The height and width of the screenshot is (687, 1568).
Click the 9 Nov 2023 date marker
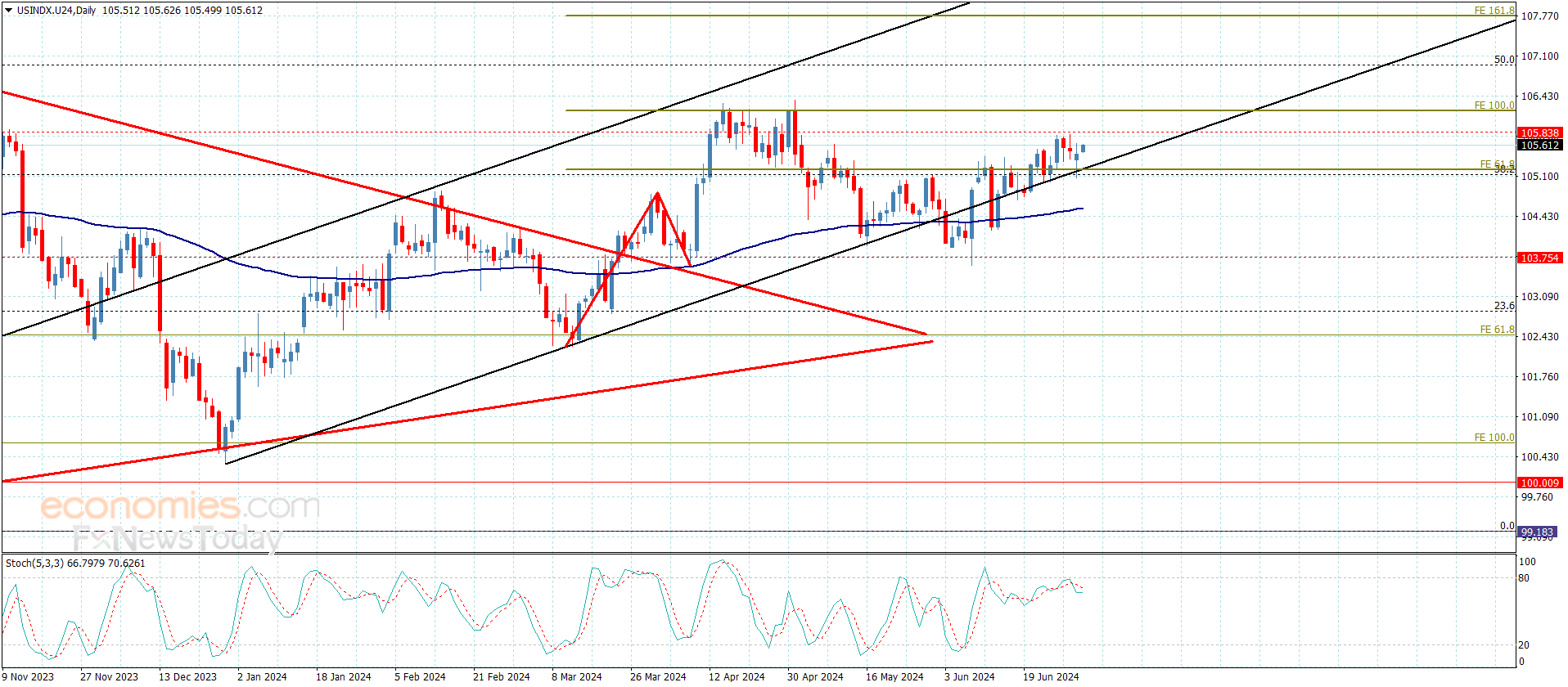28,676
